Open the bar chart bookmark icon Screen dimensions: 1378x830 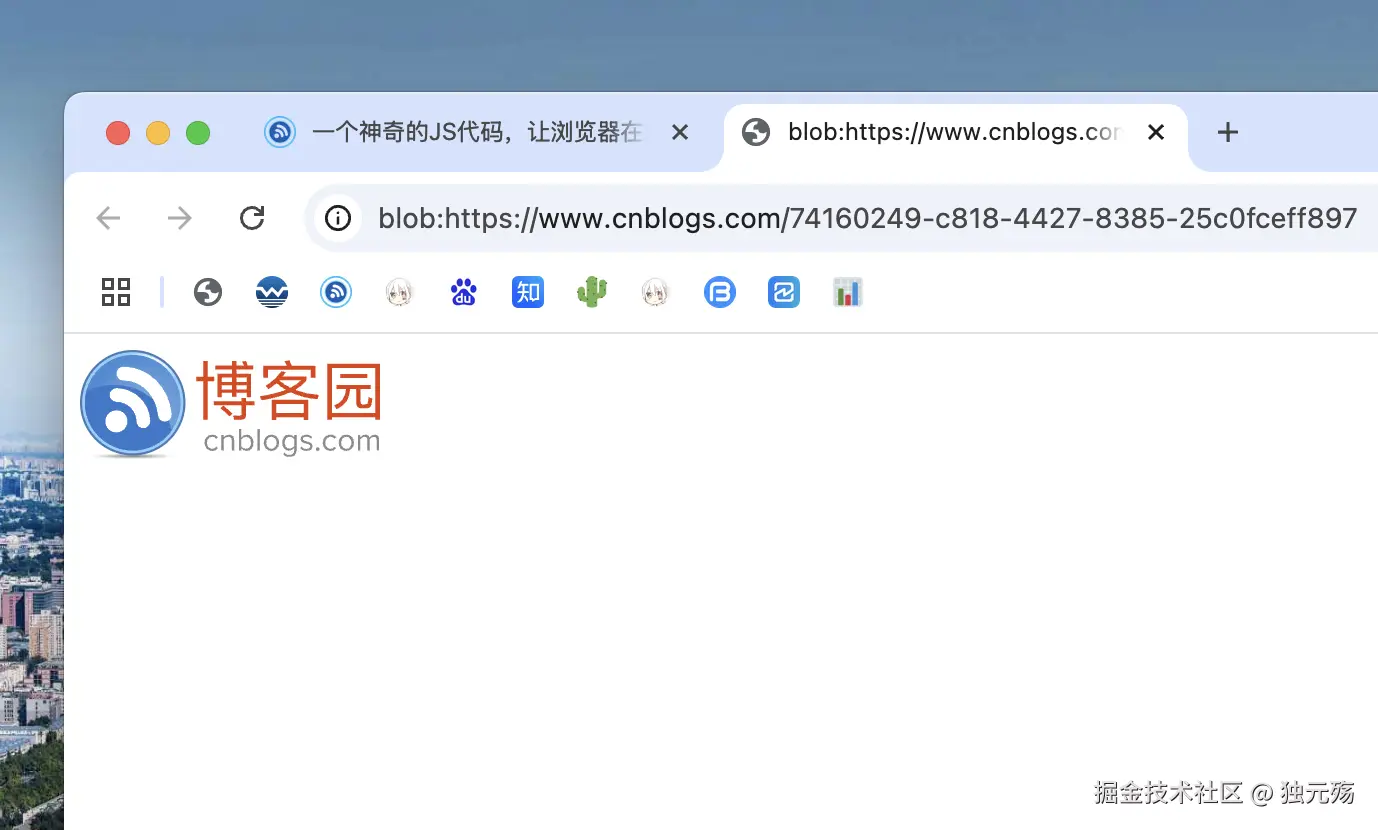click(x=848, y=292)
